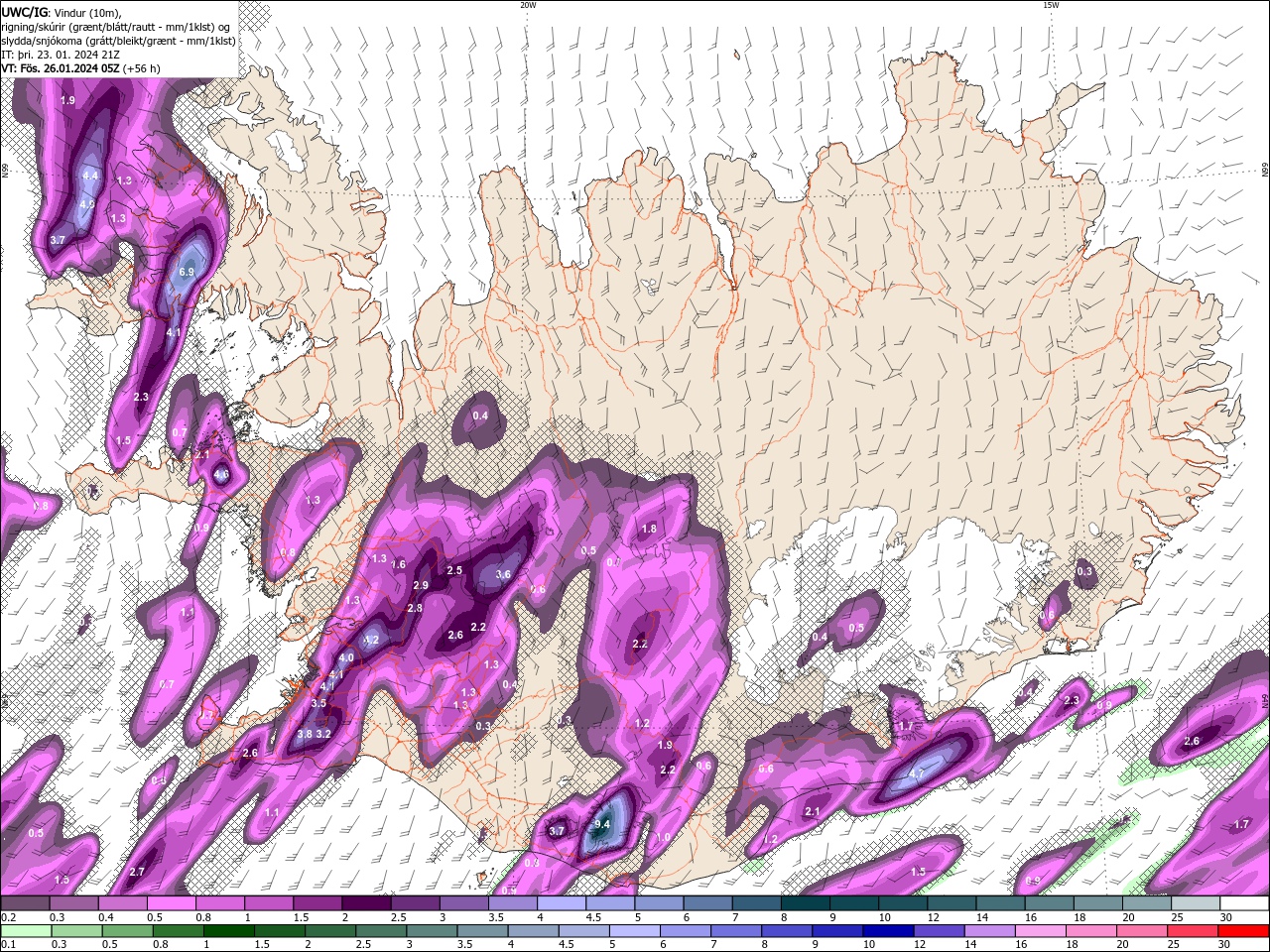Viewport: 1270px width, 952px height.
Task: Pick the darkest purple swatch above 2
Action: tap(366, 903)
